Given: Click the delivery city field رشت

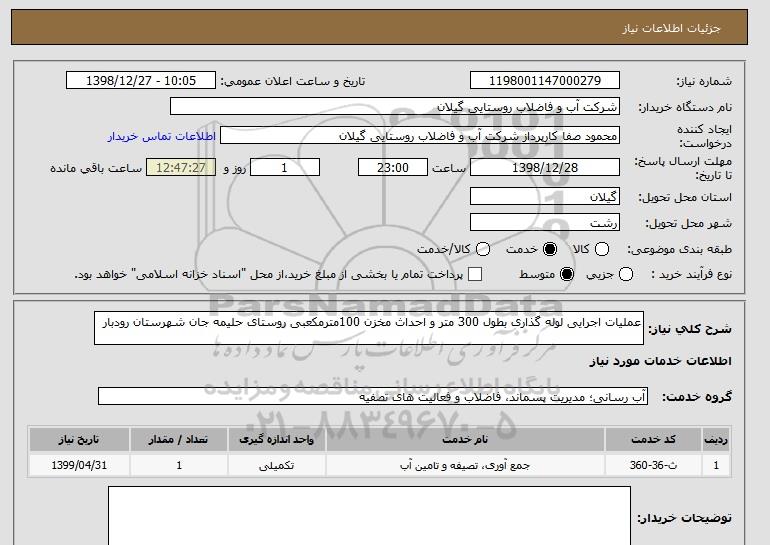Looking at the screenshot, I should 545,222.
